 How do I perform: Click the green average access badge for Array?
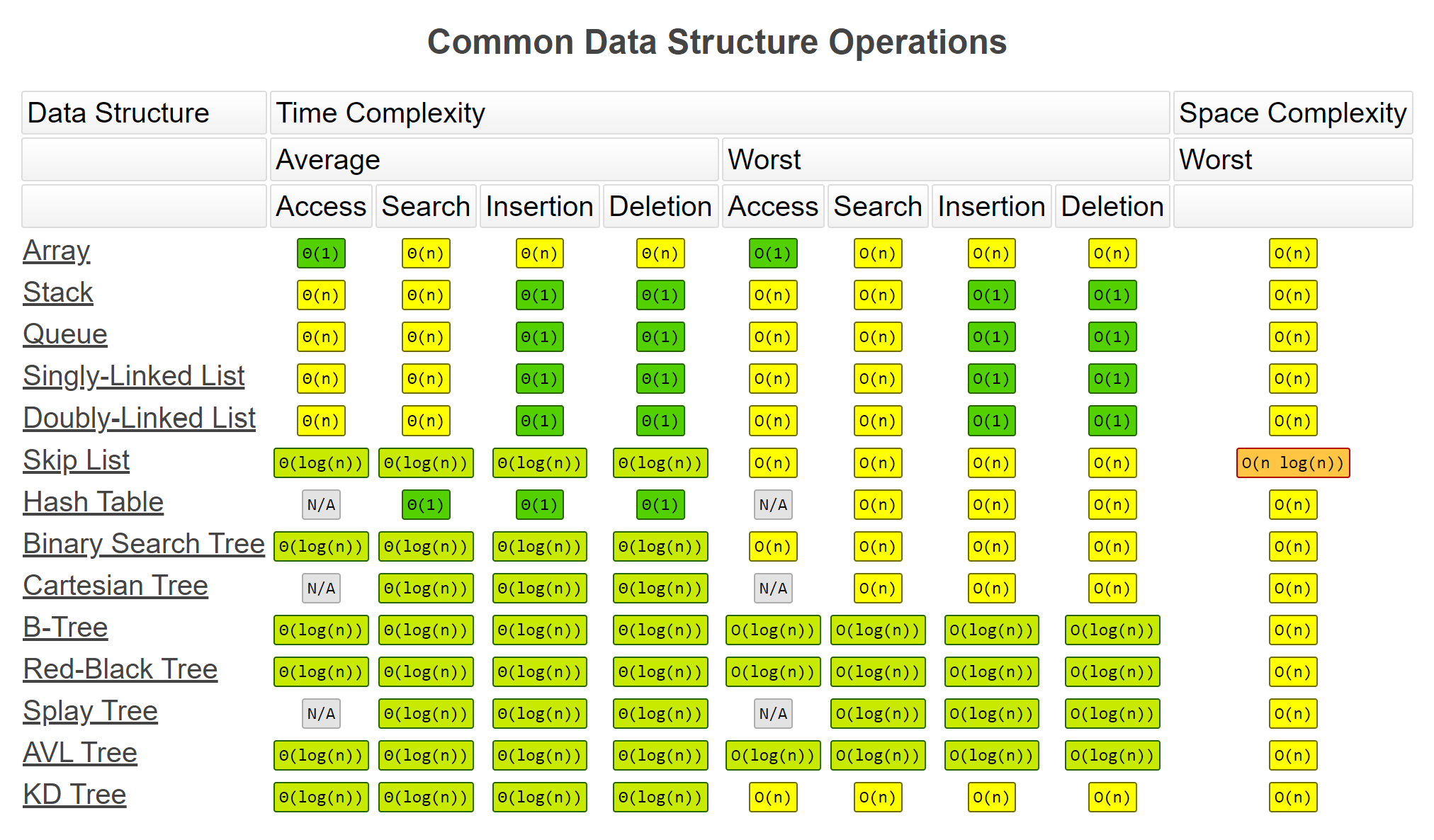321,254
